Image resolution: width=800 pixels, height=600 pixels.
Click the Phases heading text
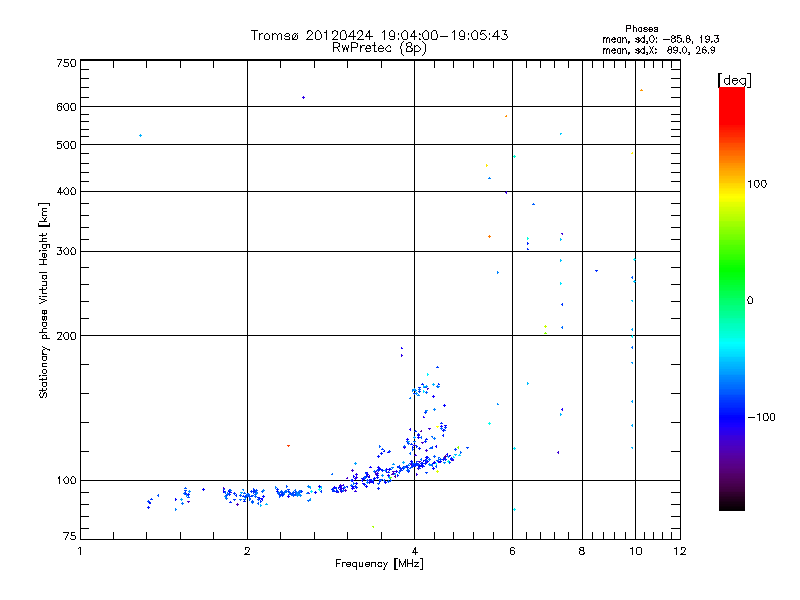[641, 29]
